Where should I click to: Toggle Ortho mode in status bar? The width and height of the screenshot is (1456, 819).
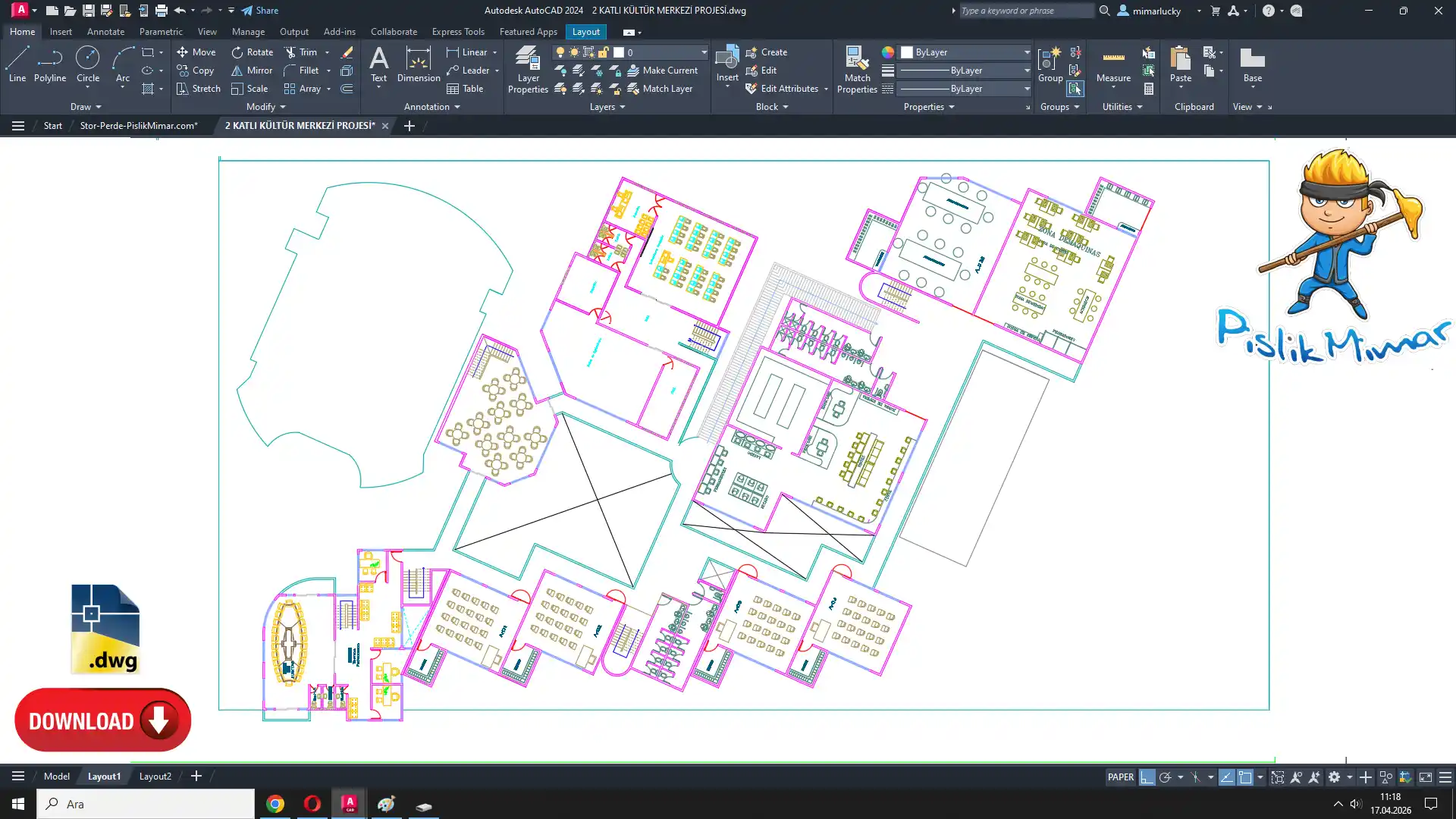(x=1147, y=777)
